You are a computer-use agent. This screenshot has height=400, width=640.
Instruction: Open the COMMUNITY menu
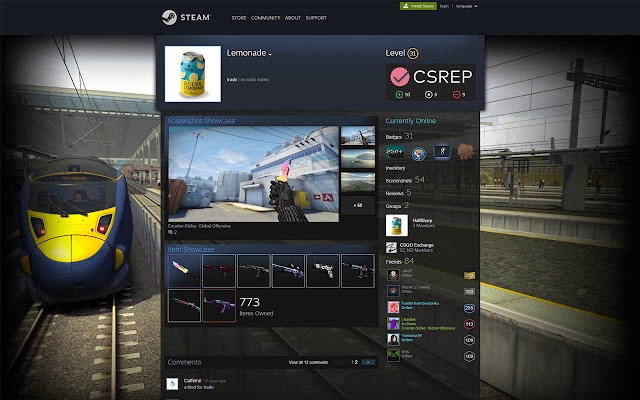[265, 18]
